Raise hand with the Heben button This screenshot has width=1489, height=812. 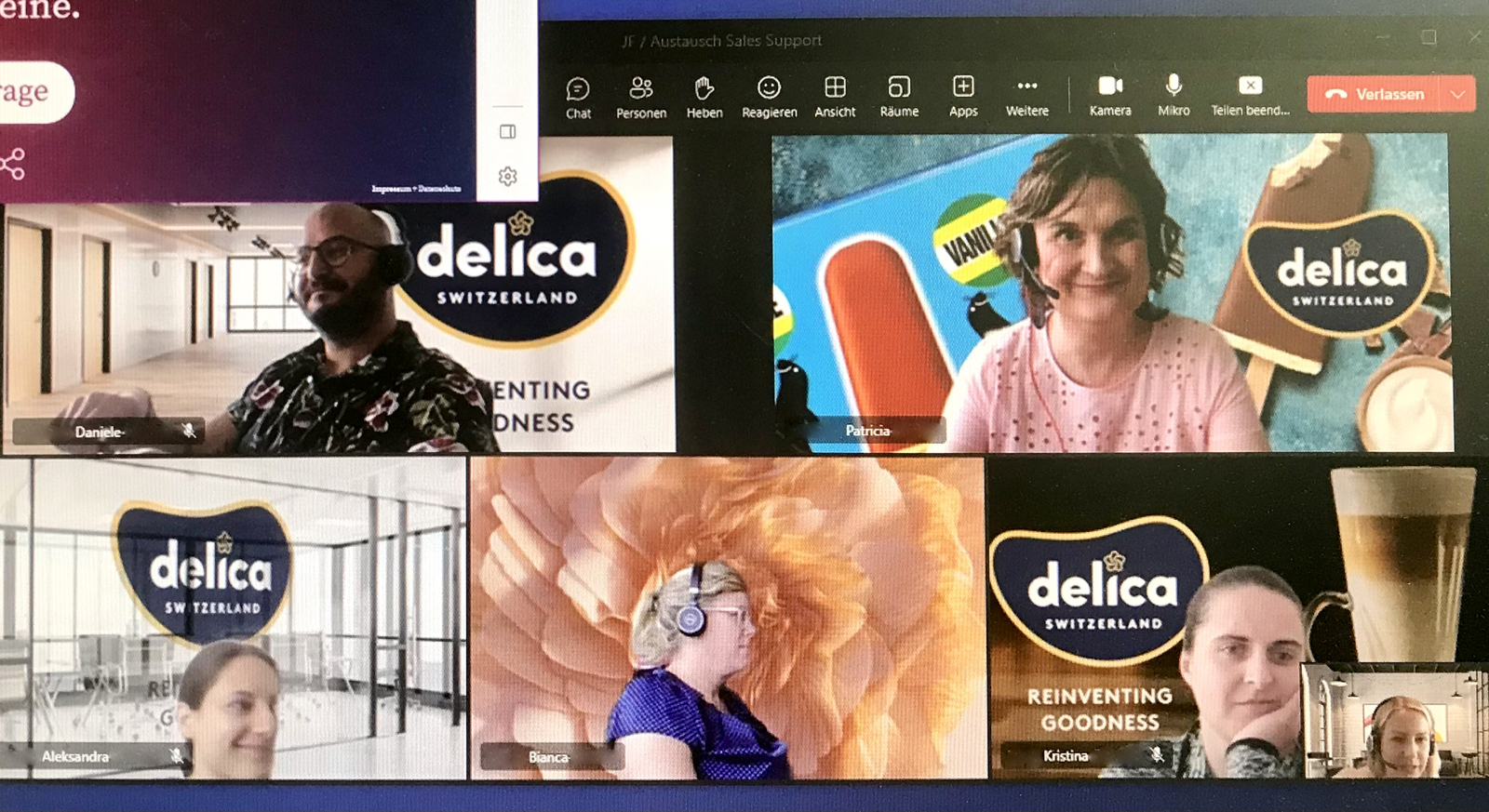(x=704, y=98)
